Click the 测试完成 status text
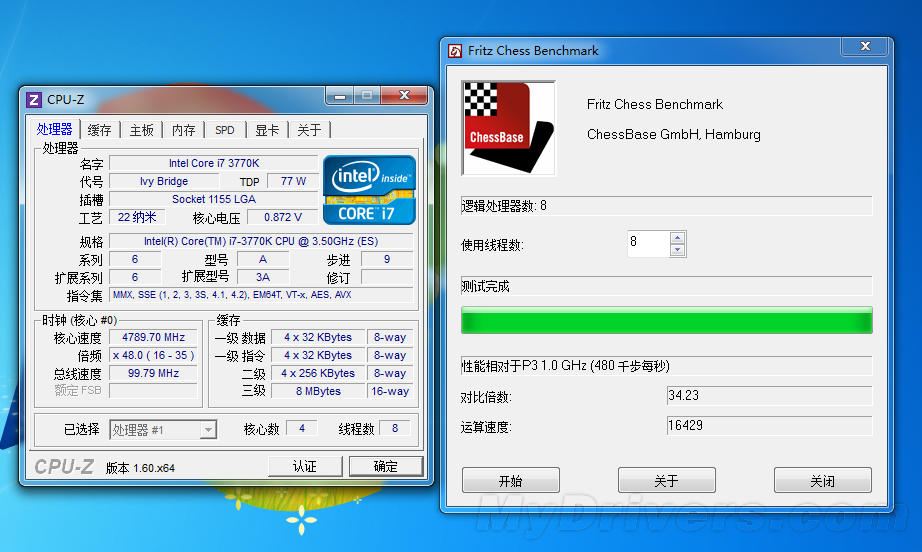 click(x=485, y=287)
